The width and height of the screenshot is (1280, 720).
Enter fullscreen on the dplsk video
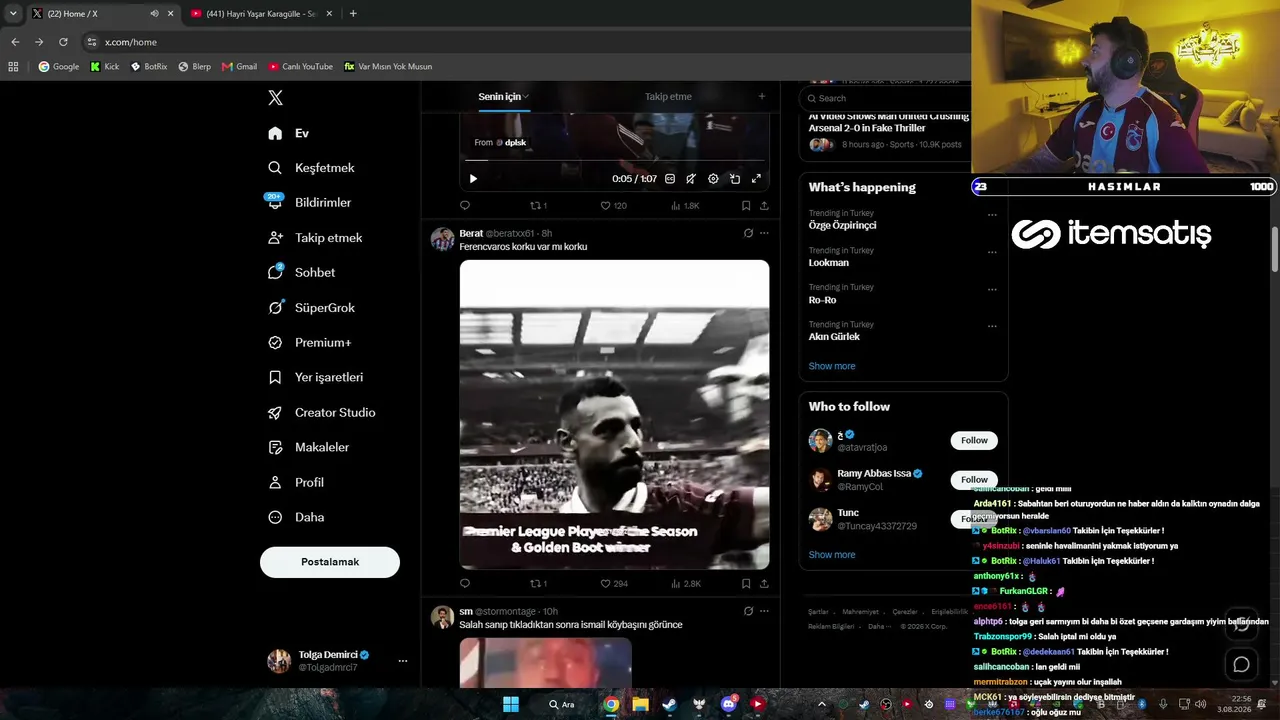[x=756, y=179]
